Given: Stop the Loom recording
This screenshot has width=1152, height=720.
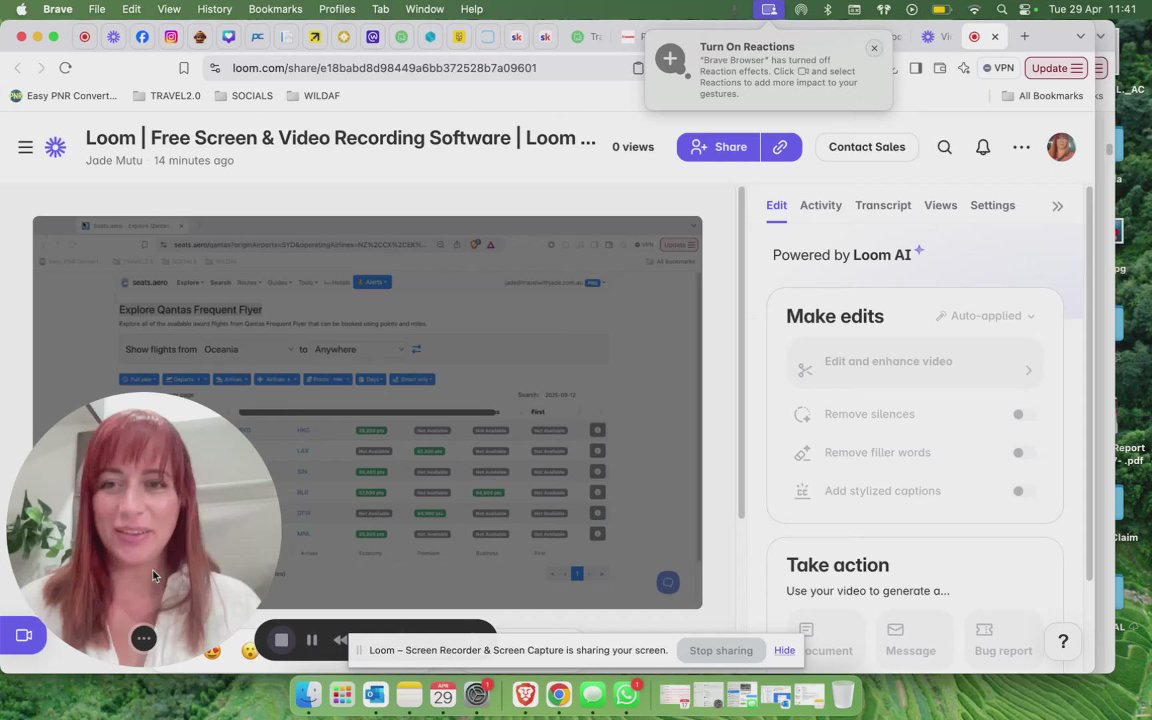Looking at the screenshot, I should coord(281,640).
